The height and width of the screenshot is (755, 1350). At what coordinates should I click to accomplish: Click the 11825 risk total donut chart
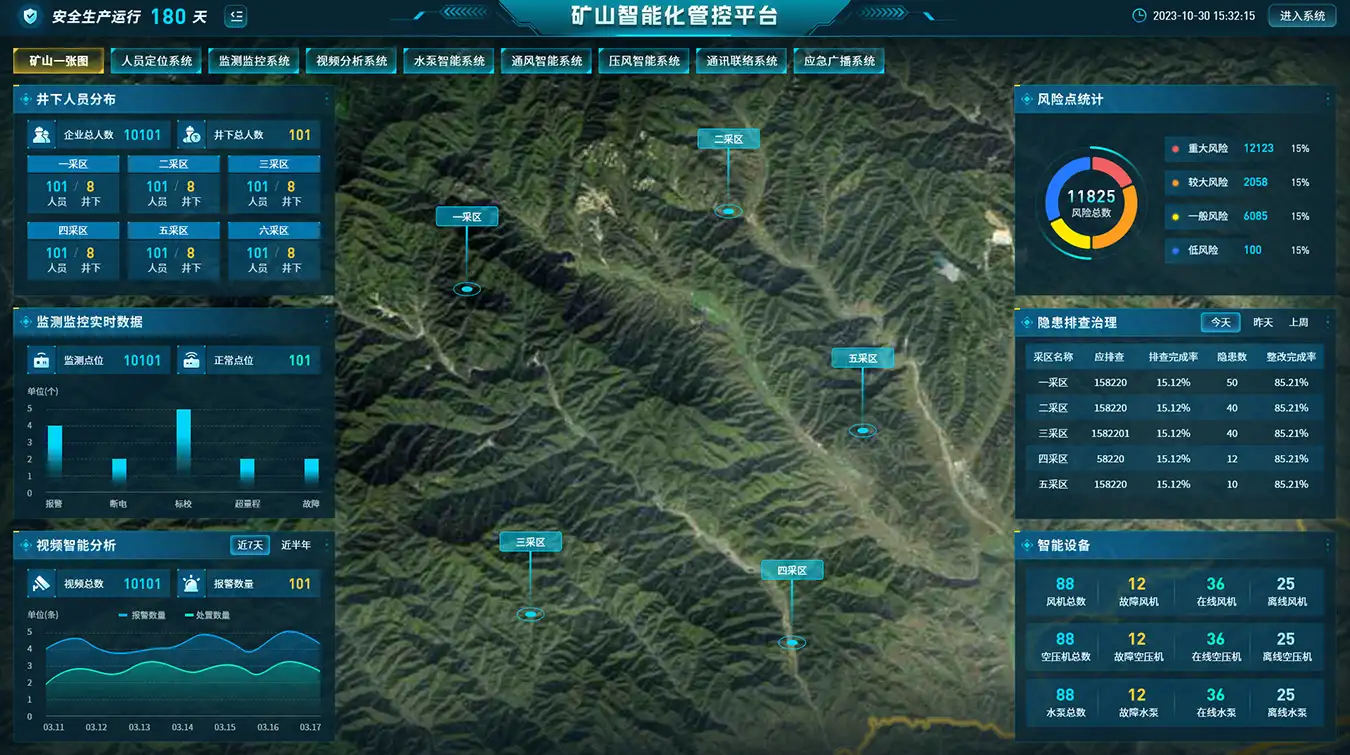coord(1091,202)
